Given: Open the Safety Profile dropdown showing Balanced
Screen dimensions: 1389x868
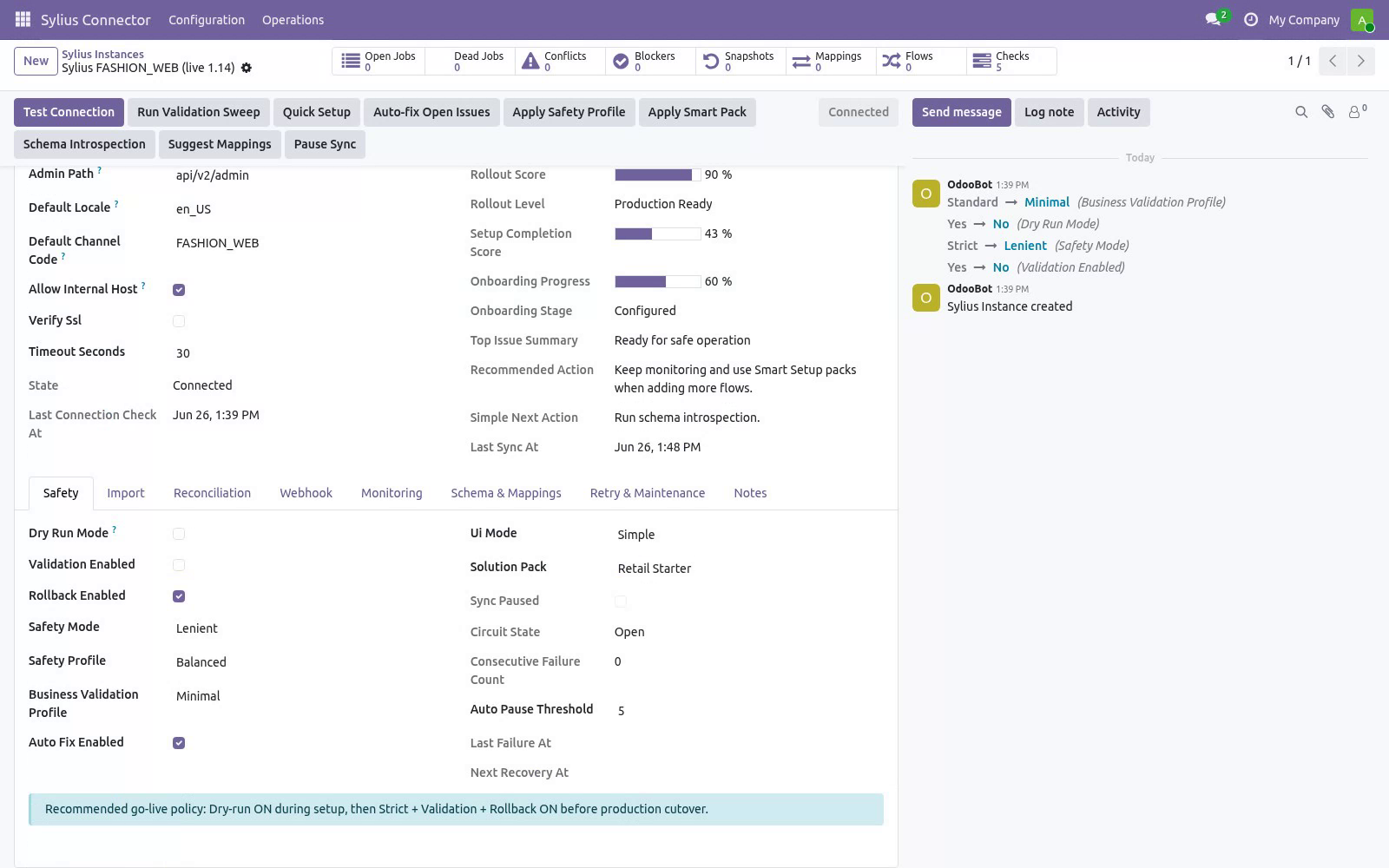Looking at the screenshot, I should click(x=307, y=662).
